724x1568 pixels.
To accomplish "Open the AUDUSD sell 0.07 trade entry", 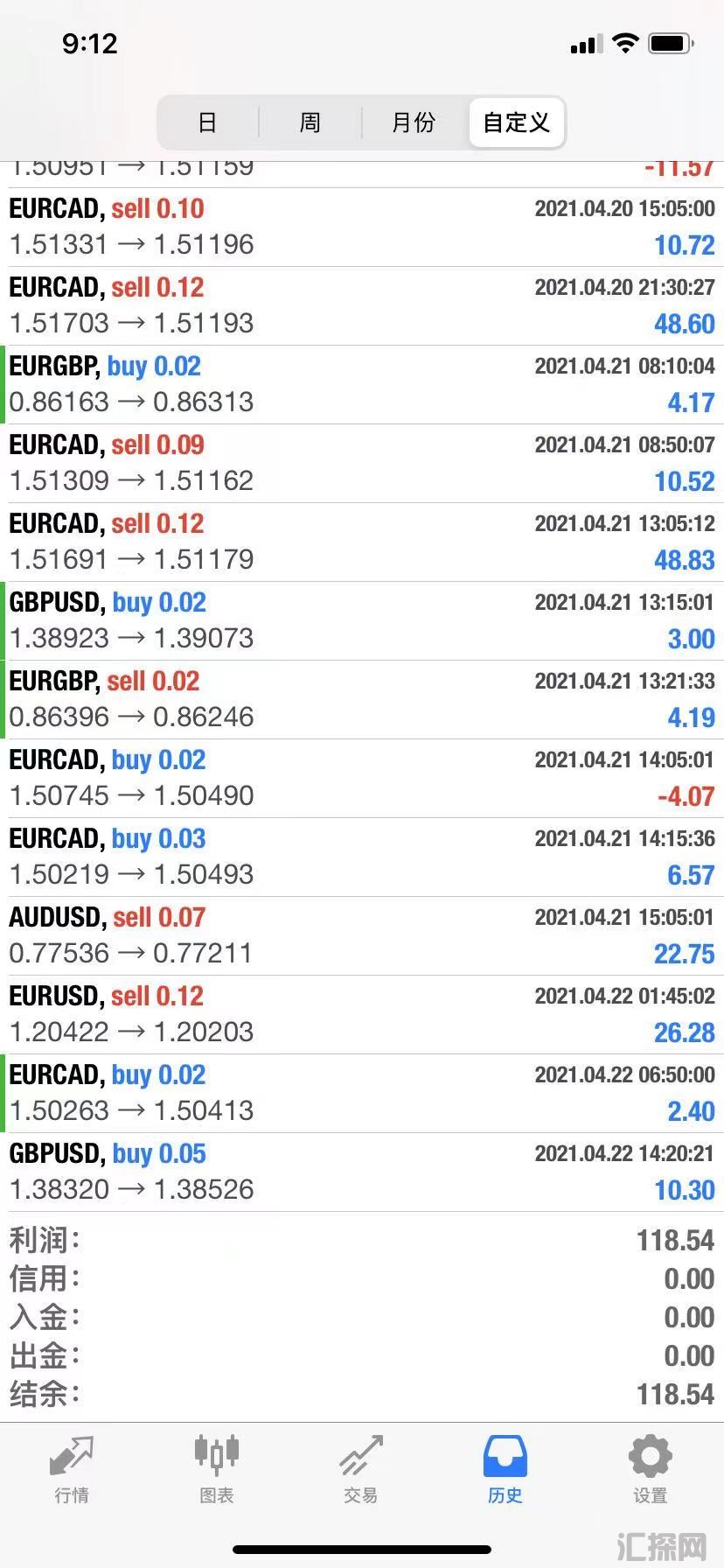I will (362, 936).
